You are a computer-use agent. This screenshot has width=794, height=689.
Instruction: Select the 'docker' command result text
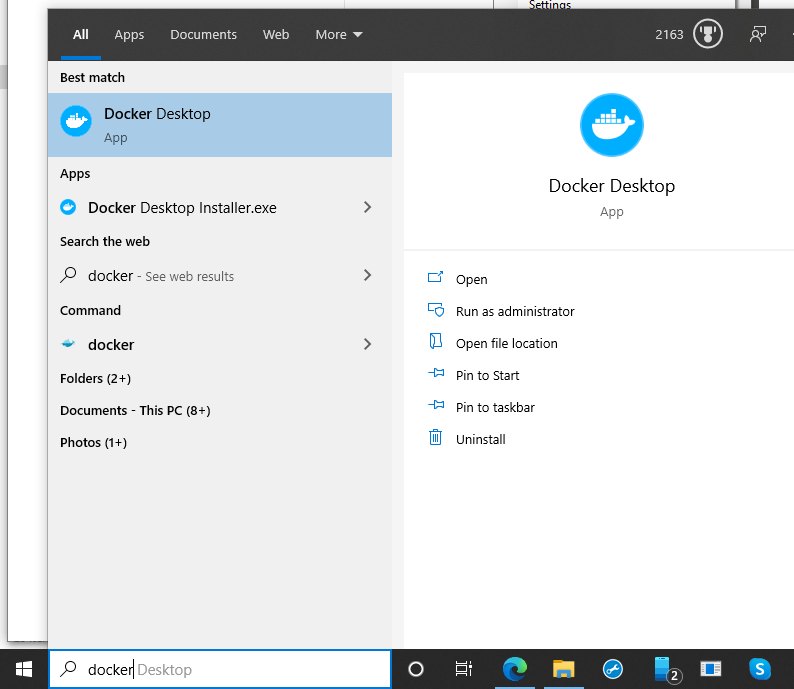click(111, 345)
